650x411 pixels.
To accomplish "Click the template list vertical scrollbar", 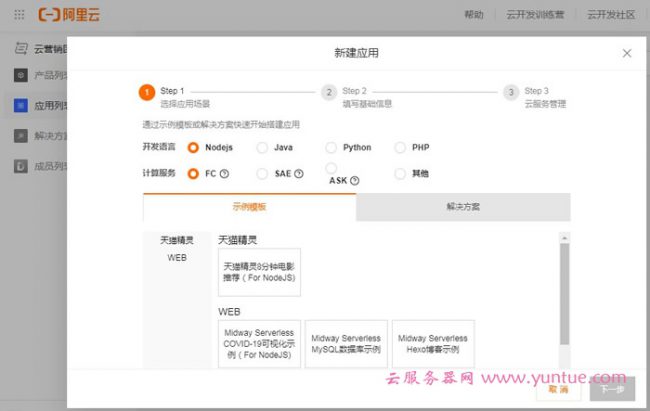I will [x=564, y=290].
